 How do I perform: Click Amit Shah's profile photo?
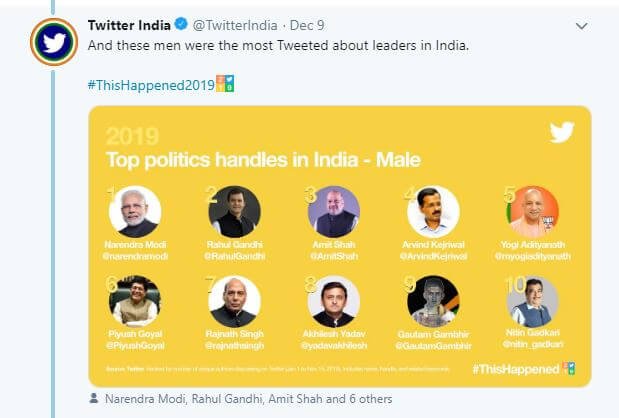[334, 212]
